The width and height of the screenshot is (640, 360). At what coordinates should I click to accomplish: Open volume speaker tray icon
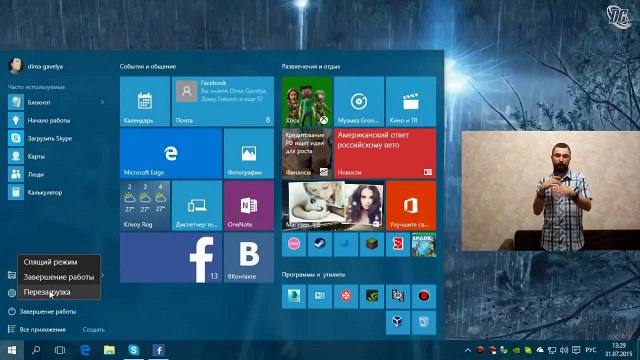(564, 350)
